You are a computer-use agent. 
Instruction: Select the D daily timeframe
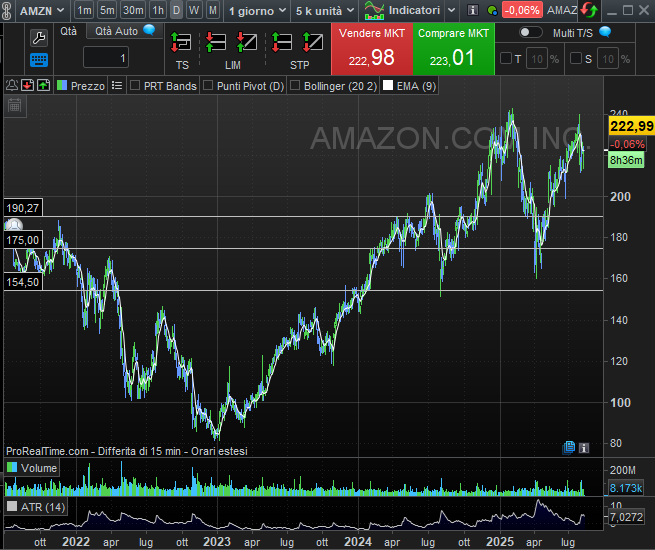pyautogui.click(x=176, y=10)
